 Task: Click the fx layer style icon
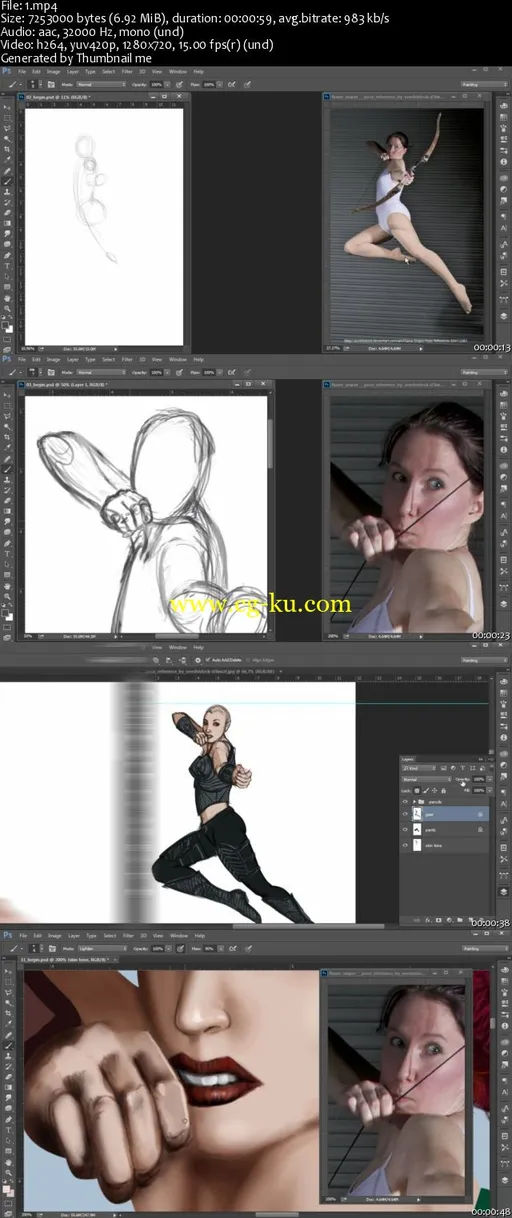click(428, 920)
